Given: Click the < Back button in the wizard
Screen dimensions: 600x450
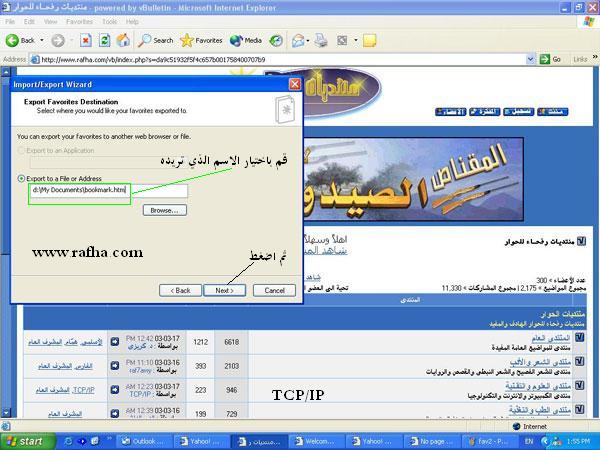Looking at the screenshot, I should click(180, 290).
